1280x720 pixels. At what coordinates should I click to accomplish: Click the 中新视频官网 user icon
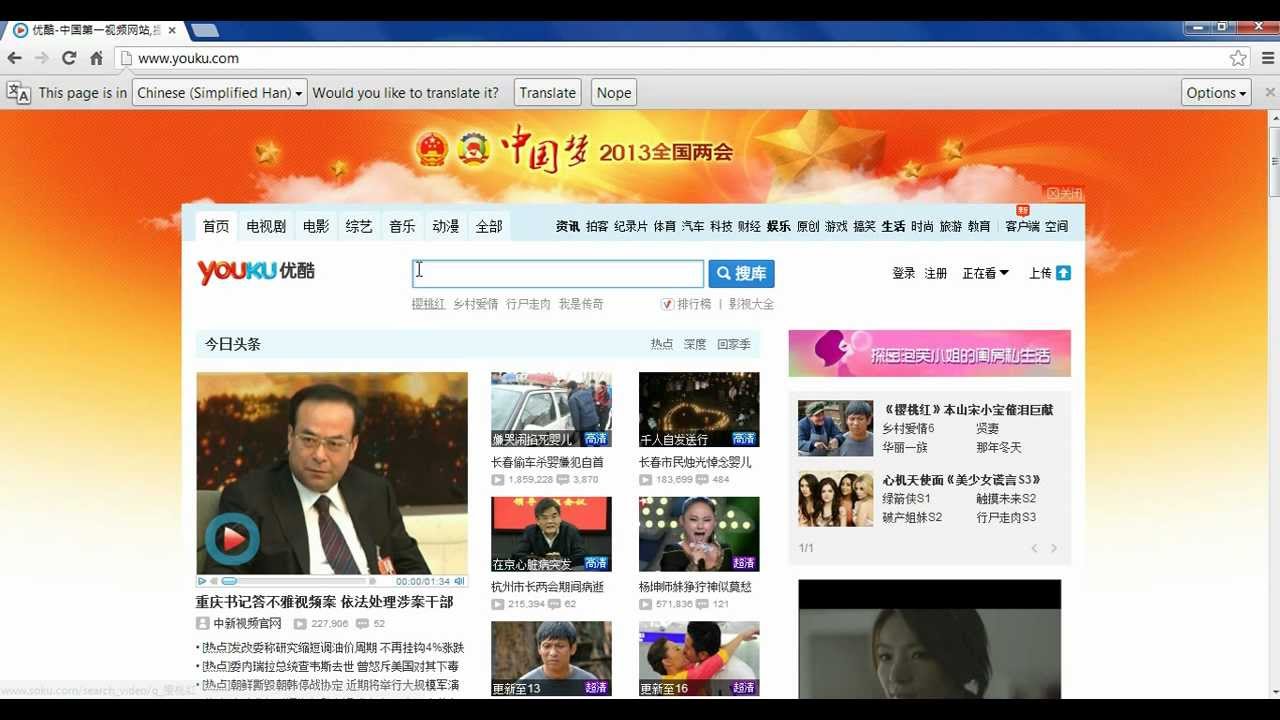203,623
